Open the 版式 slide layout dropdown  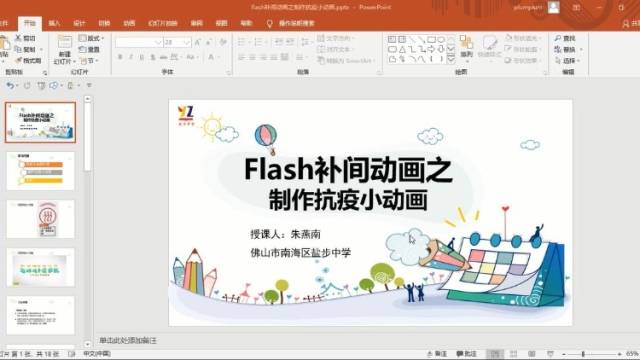91,38
